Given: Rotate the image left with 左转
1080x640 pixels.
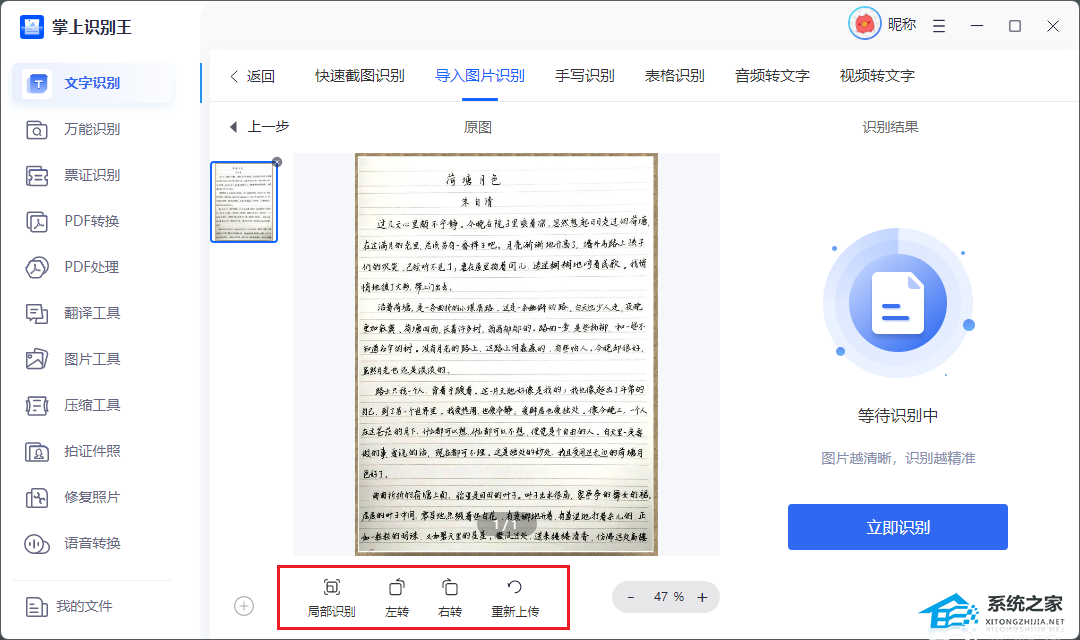Looking at the screenshot, I should click(x=397, y=598).
